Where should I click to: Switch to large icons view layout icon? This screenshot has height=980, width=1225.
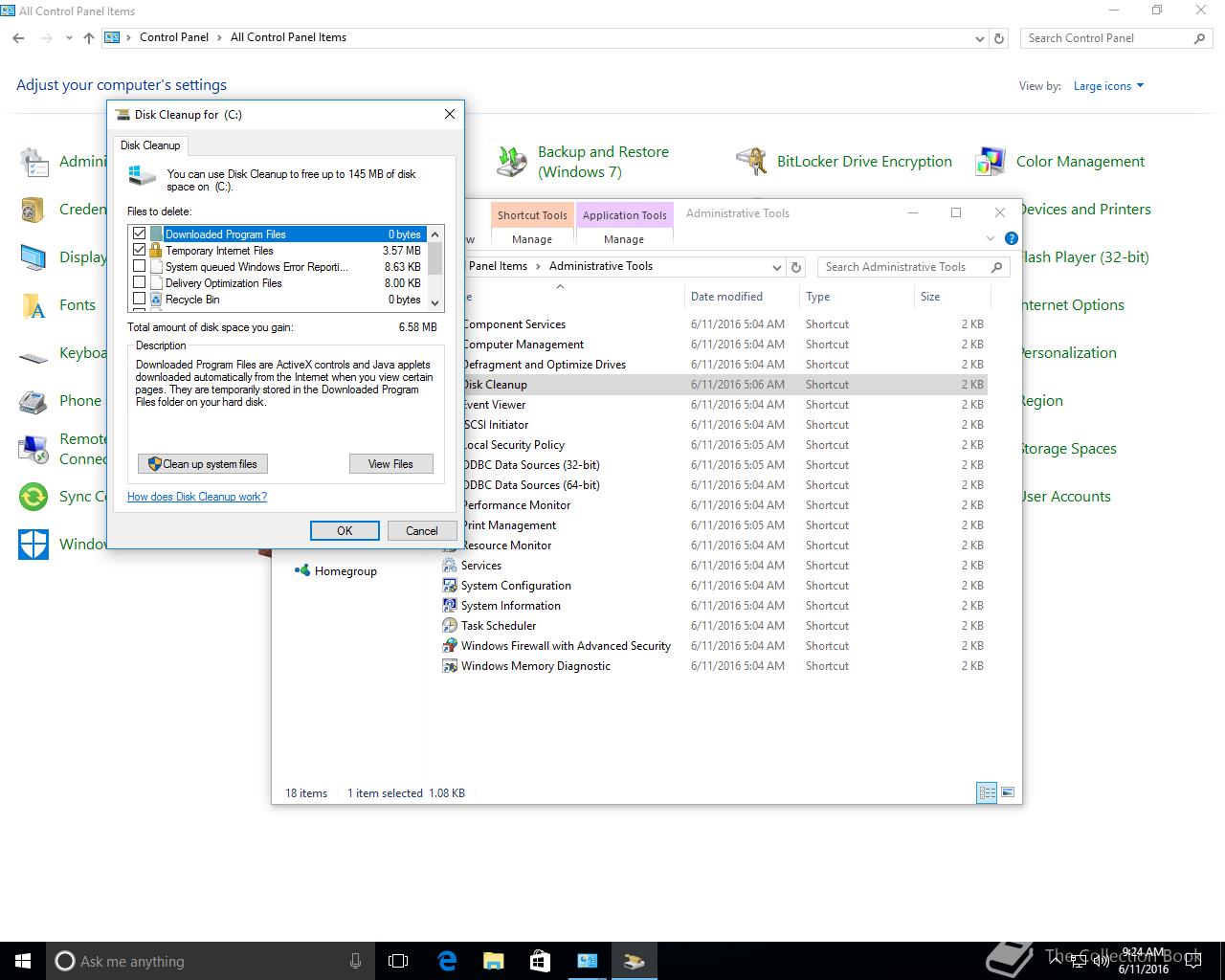1007,792
